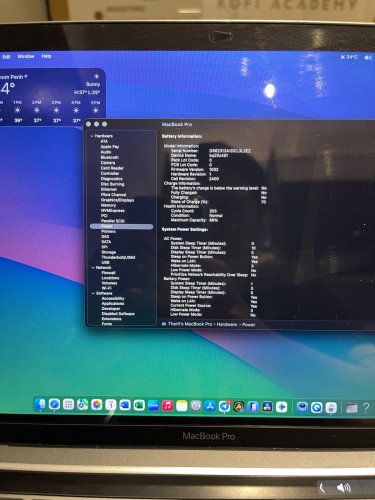Select Applications under Software
The width and height of the screenshot is (375, 500).
click(113, 304)
